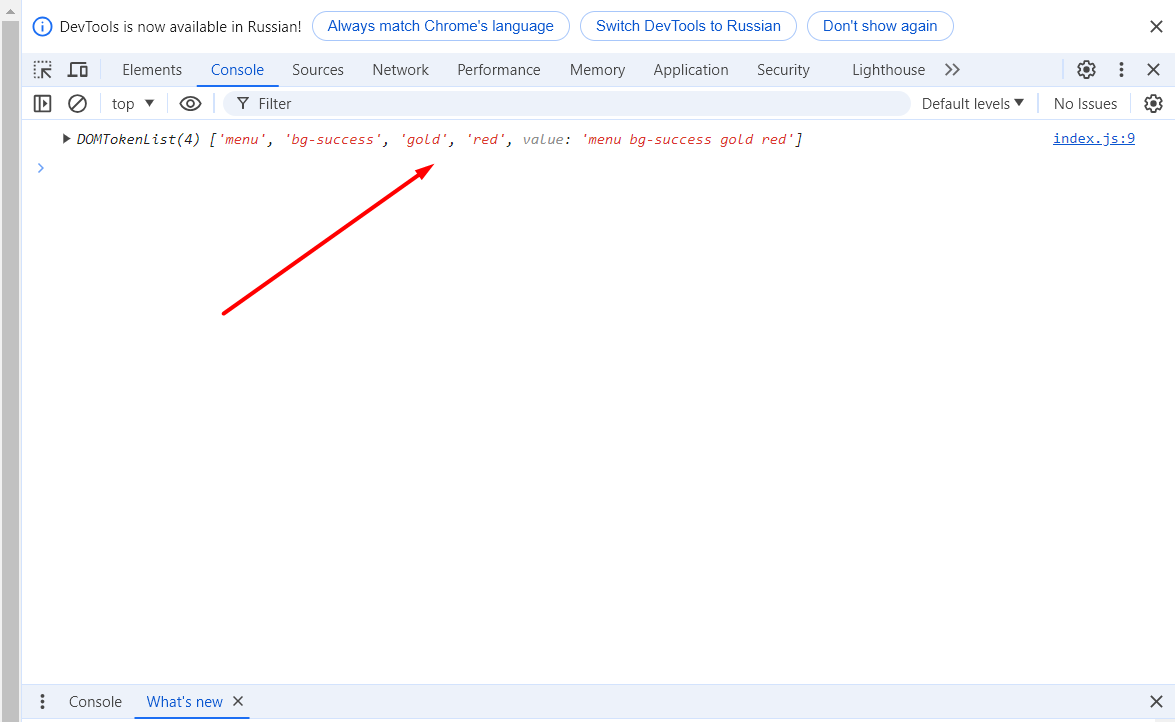Open the Default levels dropdown

tap(972, 103)
